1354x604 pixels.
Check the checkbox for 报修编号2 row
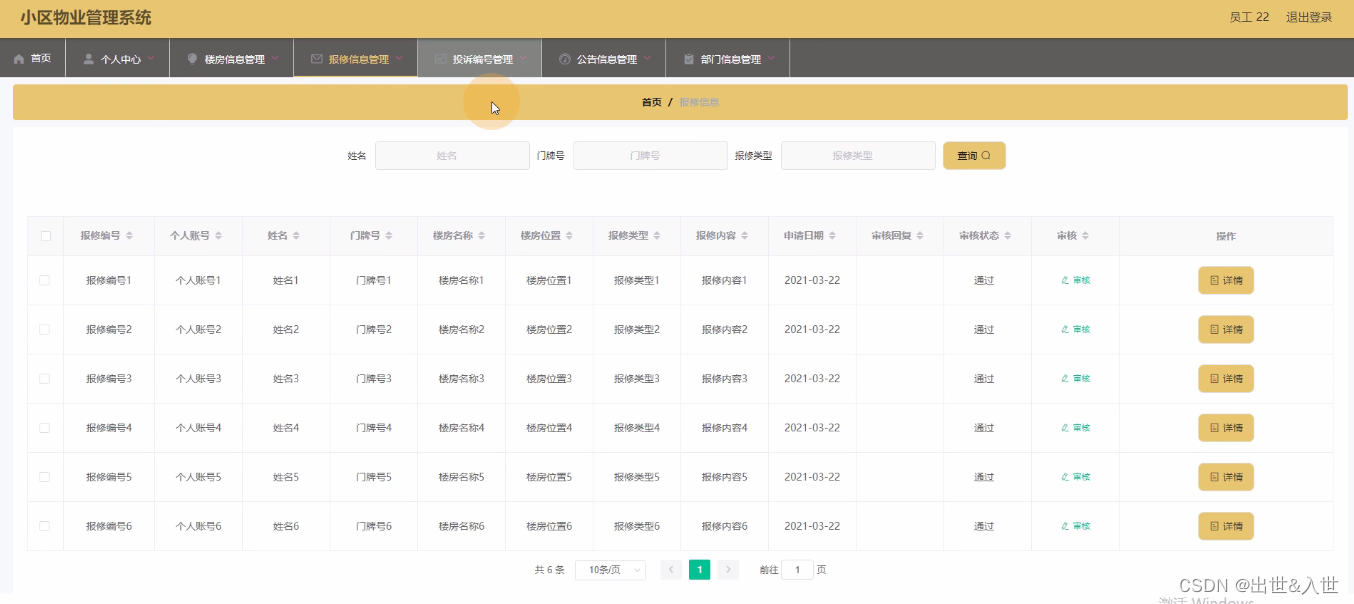pyautogui.click(x=45, y=329)
